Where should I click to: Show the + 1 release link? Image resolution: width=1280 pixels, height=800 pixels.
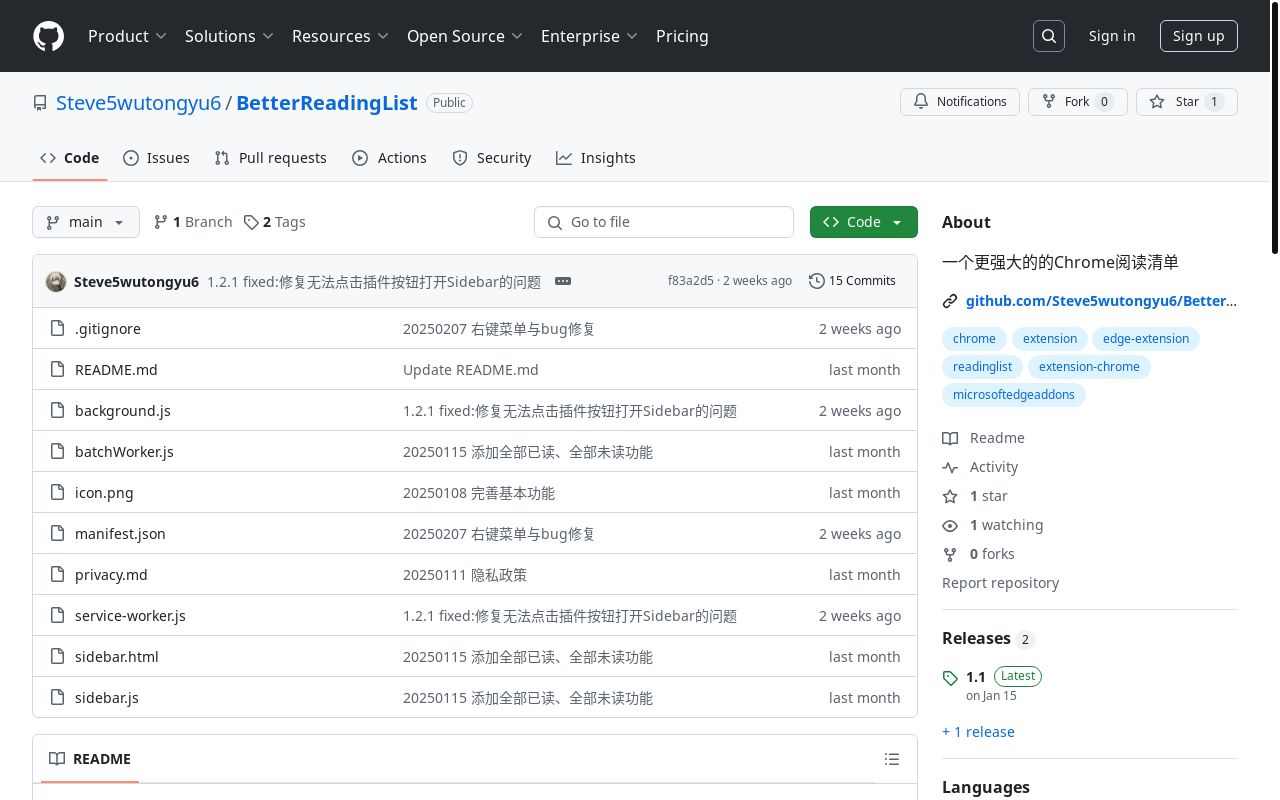[x=978, y=732]
